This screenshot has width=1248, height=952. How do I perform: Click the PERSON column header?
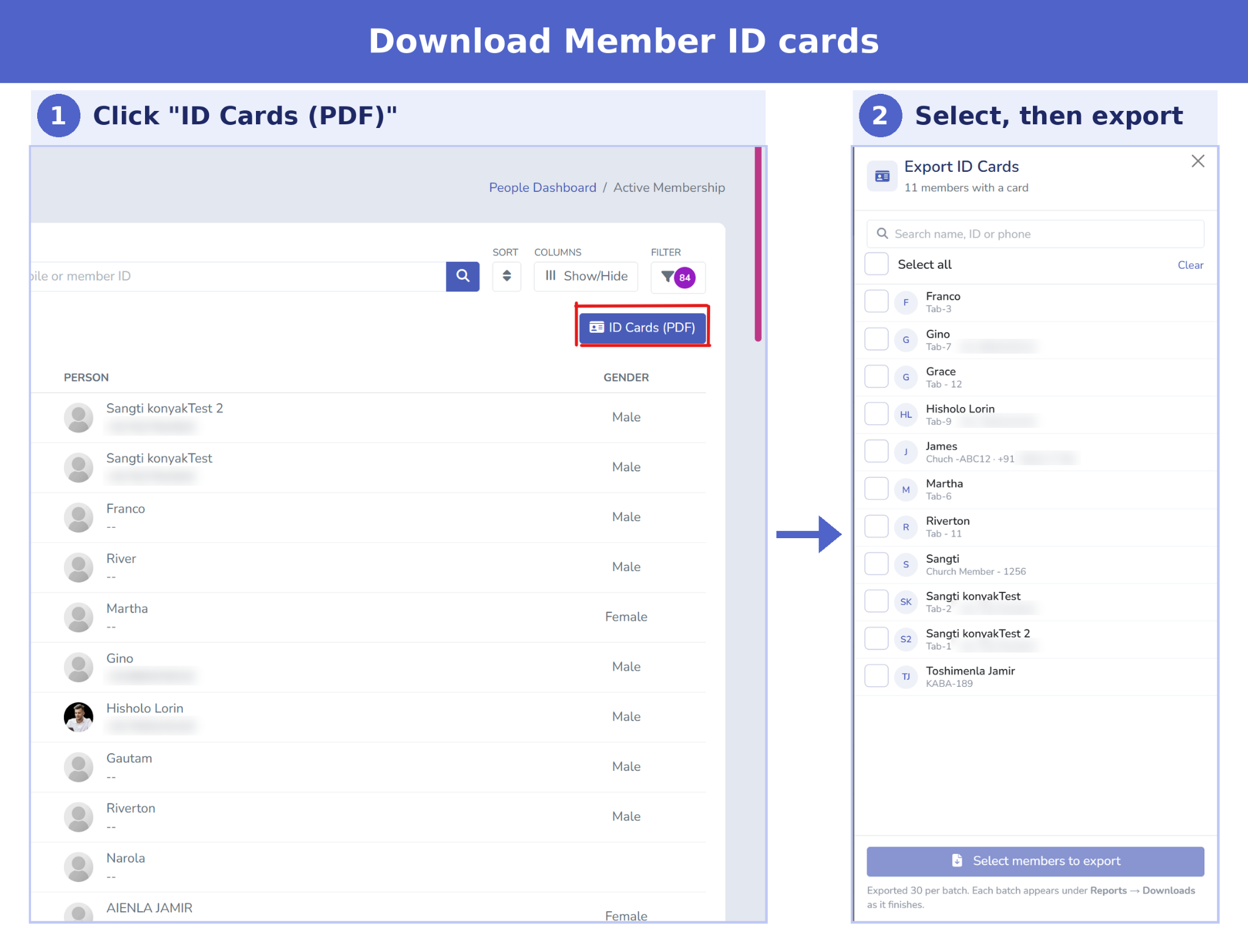tap(86, 377)
